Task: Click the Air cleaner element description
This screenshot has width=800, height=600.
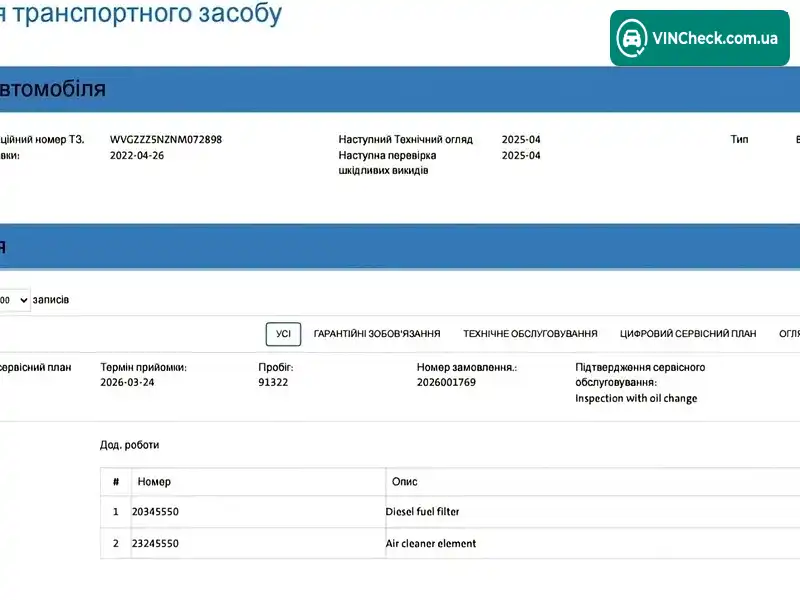Action: 431,543
